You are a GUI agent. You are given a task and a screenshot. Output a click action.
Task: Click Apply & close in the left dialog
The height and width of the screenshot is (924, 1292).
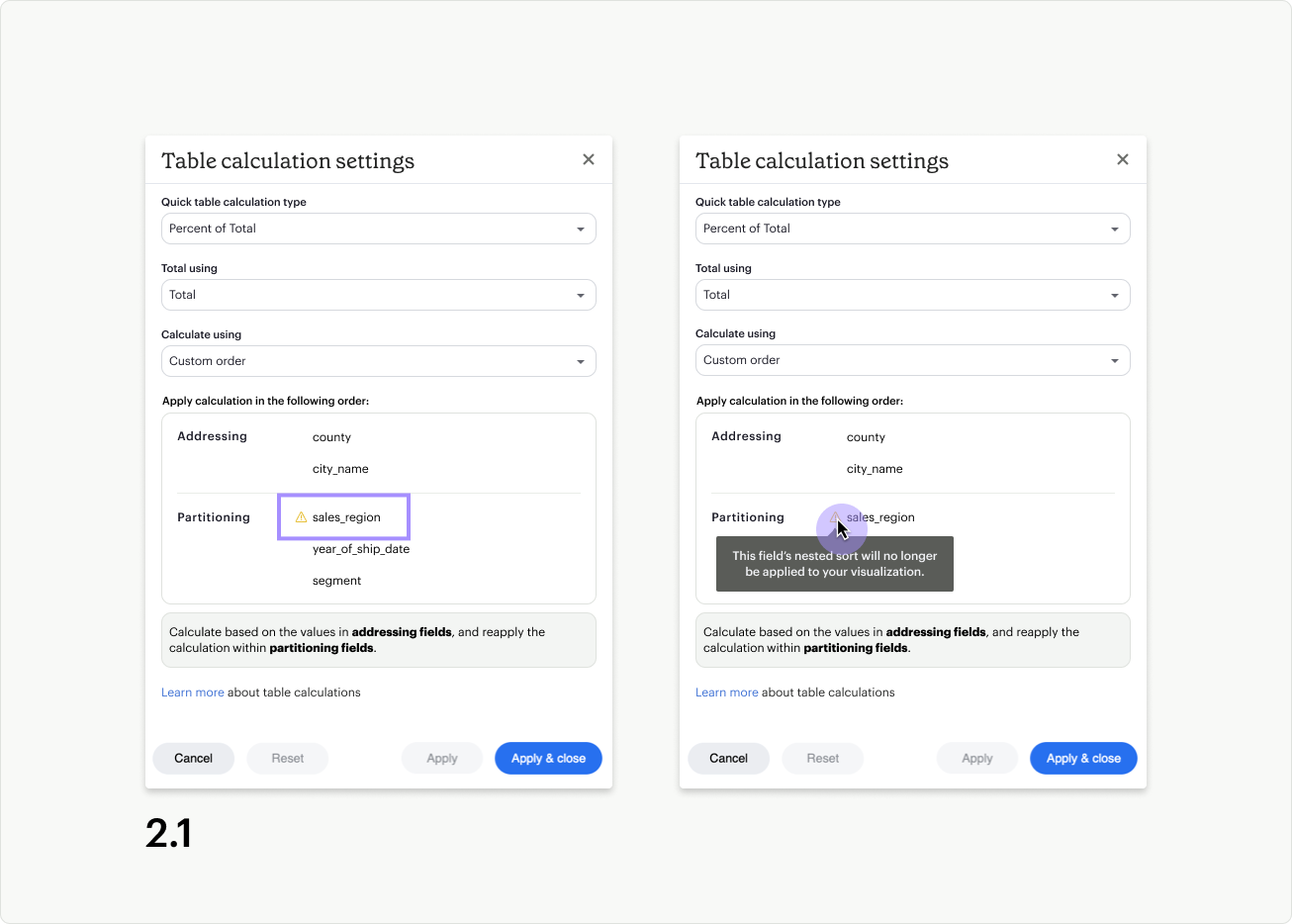tap(548, 758)
